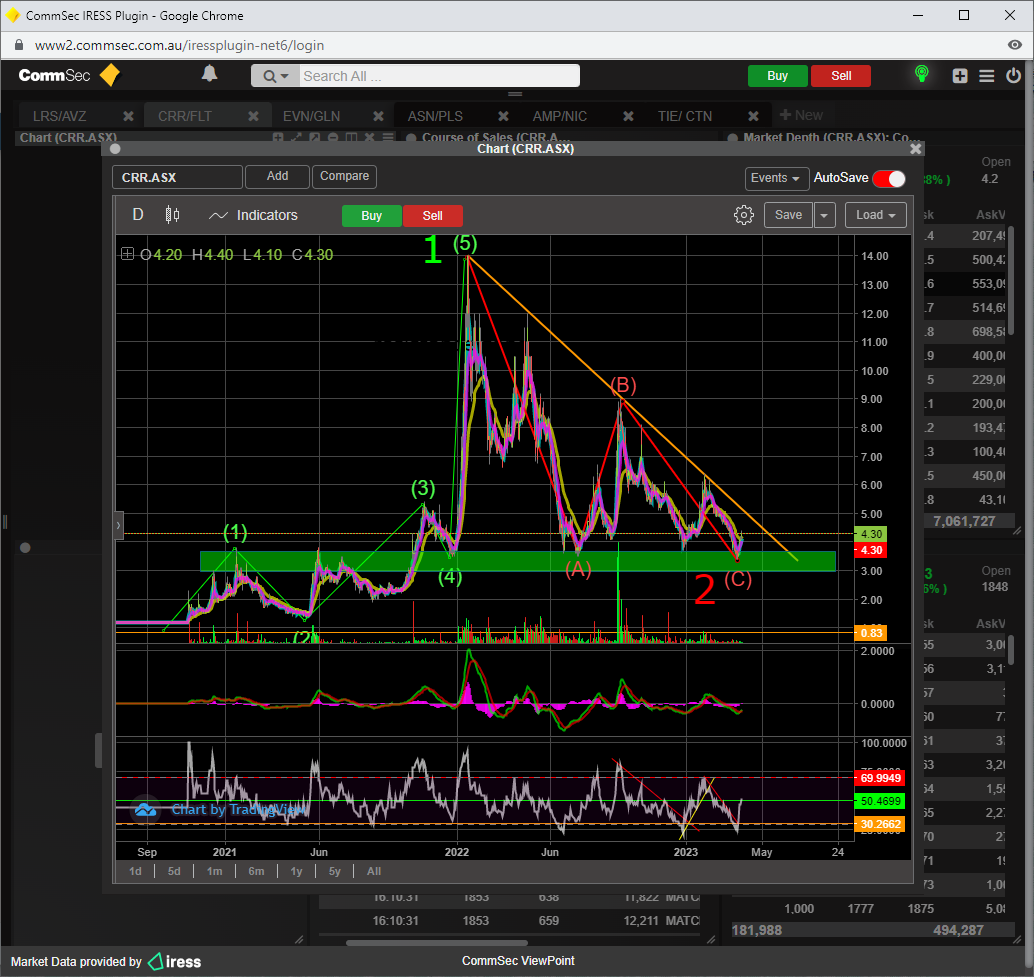View site info padlock in address bar
This screenshot has height=977, width=1034.
(x=19, y=45)
